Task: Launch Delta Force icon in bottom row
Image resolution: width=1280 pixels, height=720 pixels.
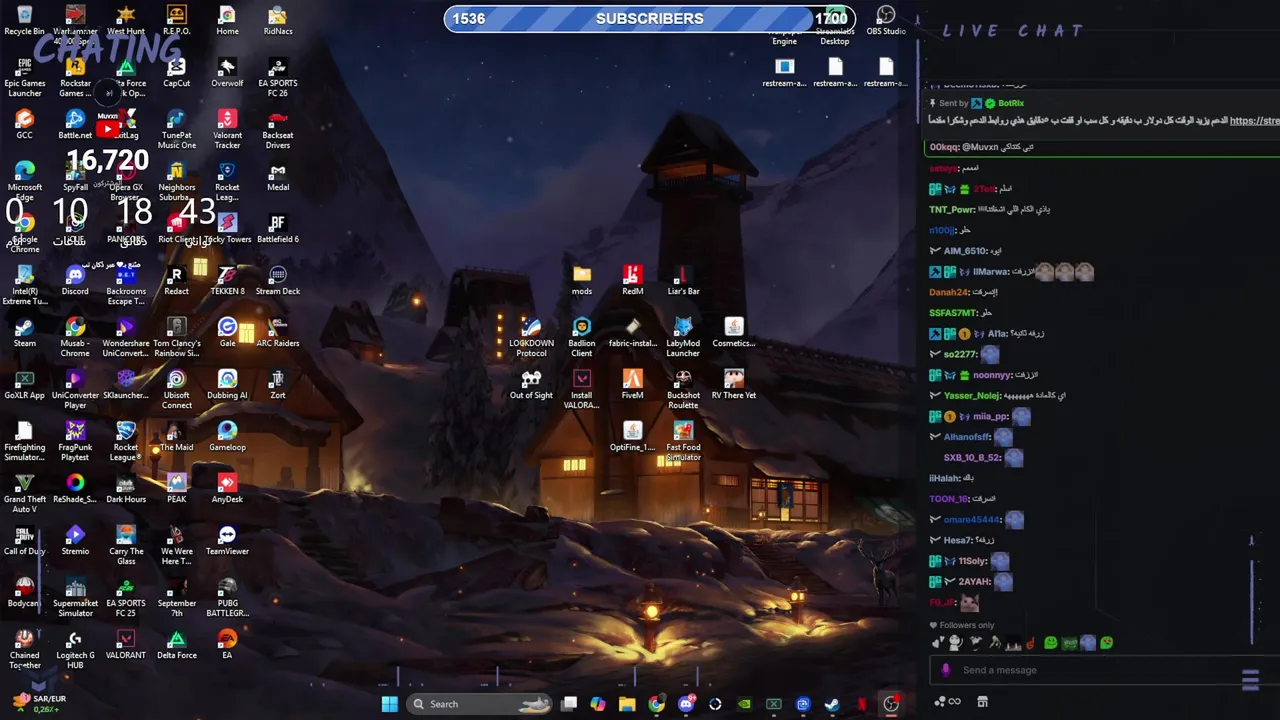Action: 176,644
